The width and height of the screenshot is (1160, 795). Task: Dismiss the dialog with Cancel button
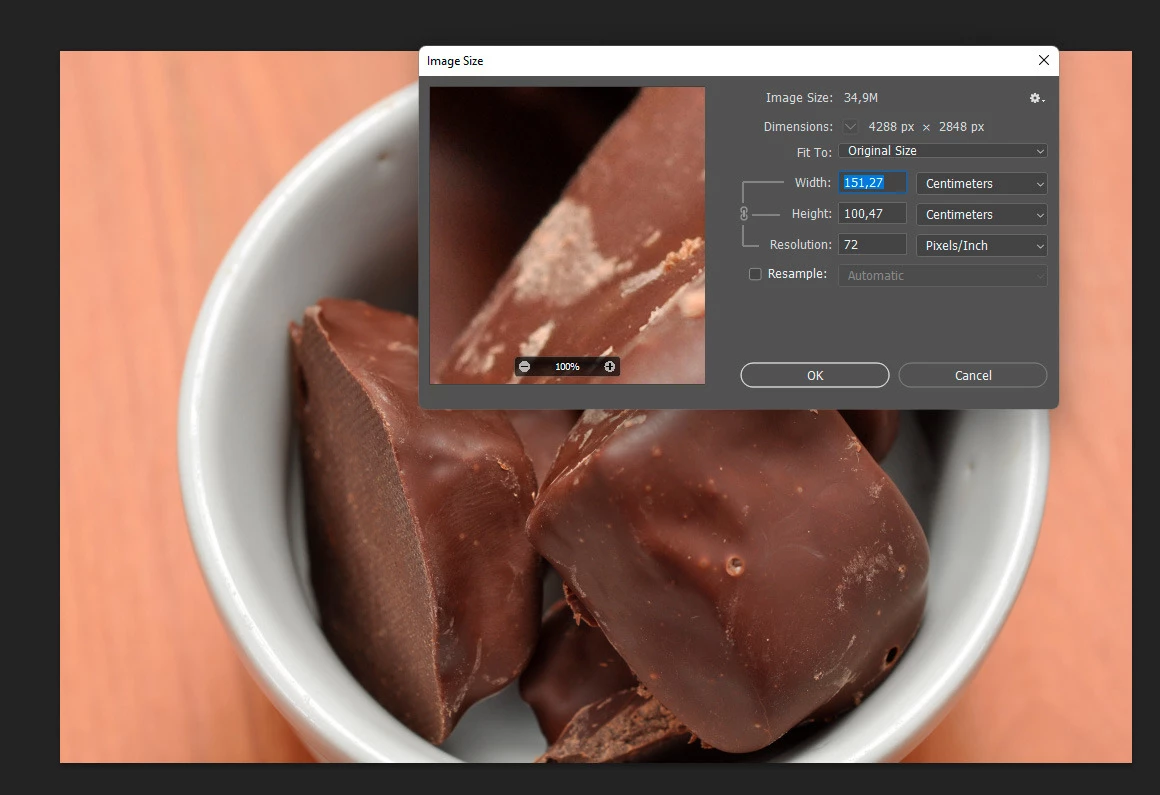(x=973, y=375)
